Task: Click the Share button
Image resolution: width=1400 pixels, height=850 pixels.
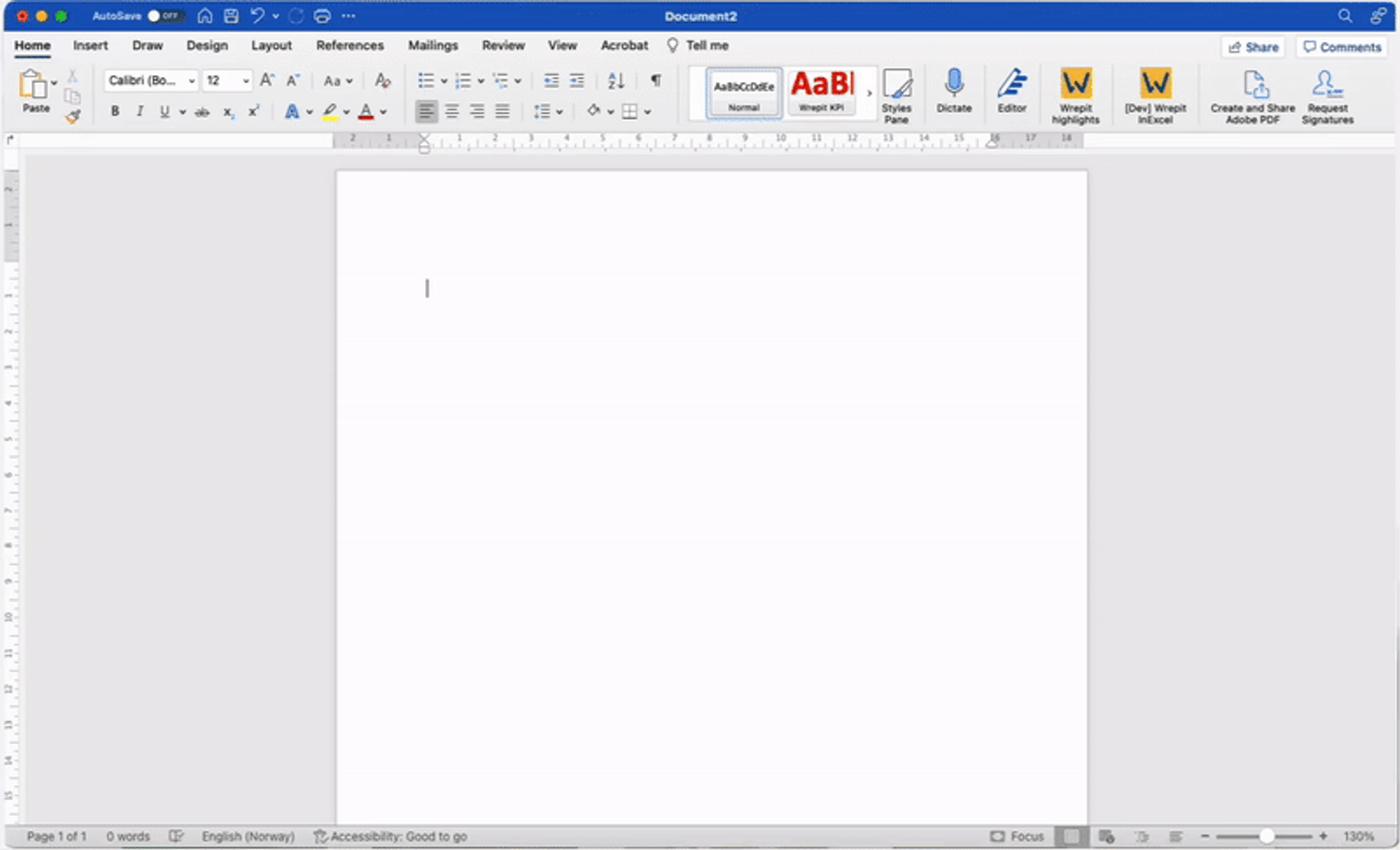Action: [1253, 47]
